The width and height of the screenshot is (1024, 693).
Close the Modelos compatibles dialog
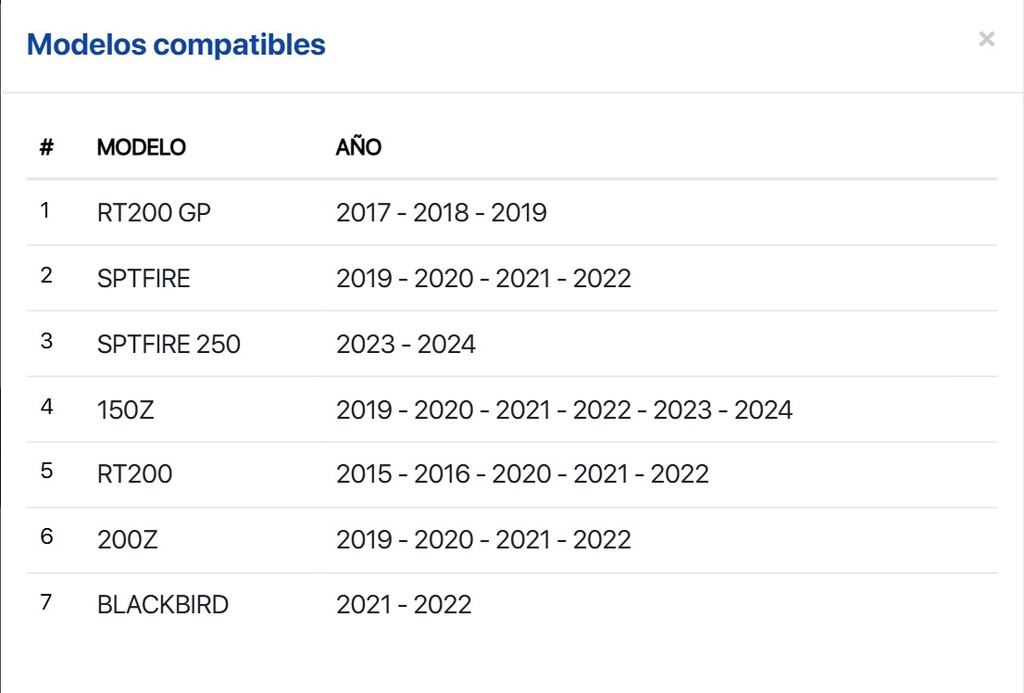(x=986, y=40)
